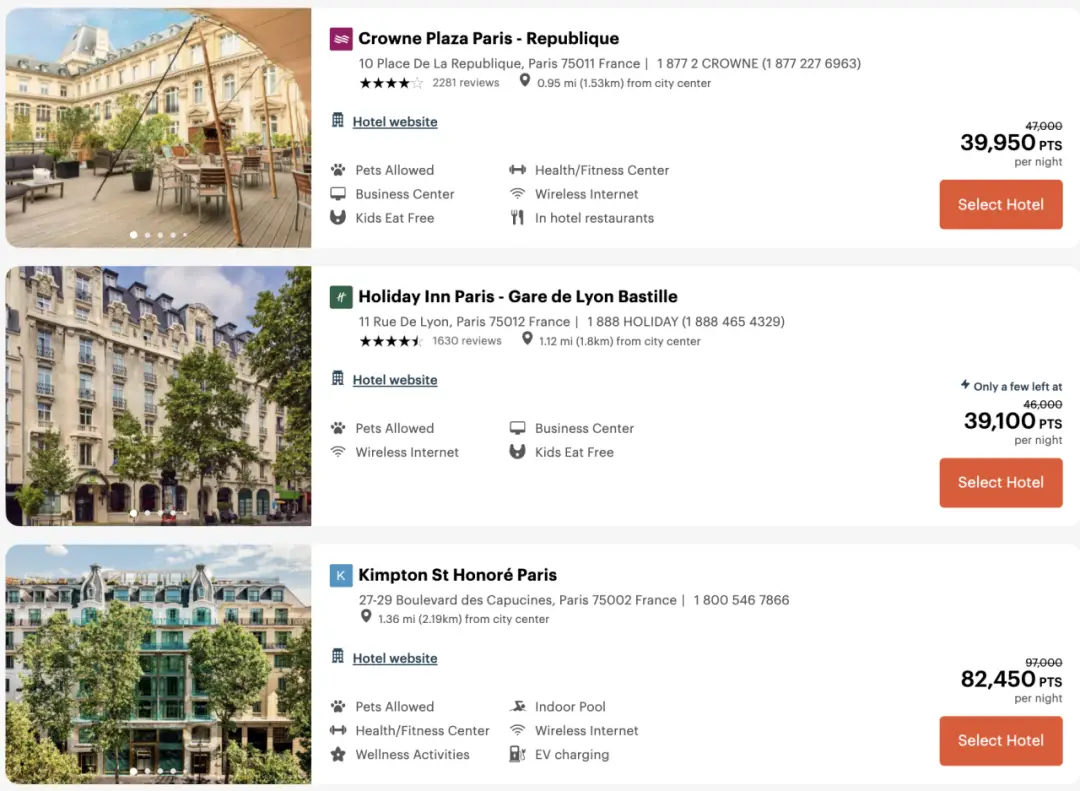Click Crowne Plaza Health/Fitness Center dumbbell icon
1080x791 pixels.
pyautogui.click(x=517, y=170)
